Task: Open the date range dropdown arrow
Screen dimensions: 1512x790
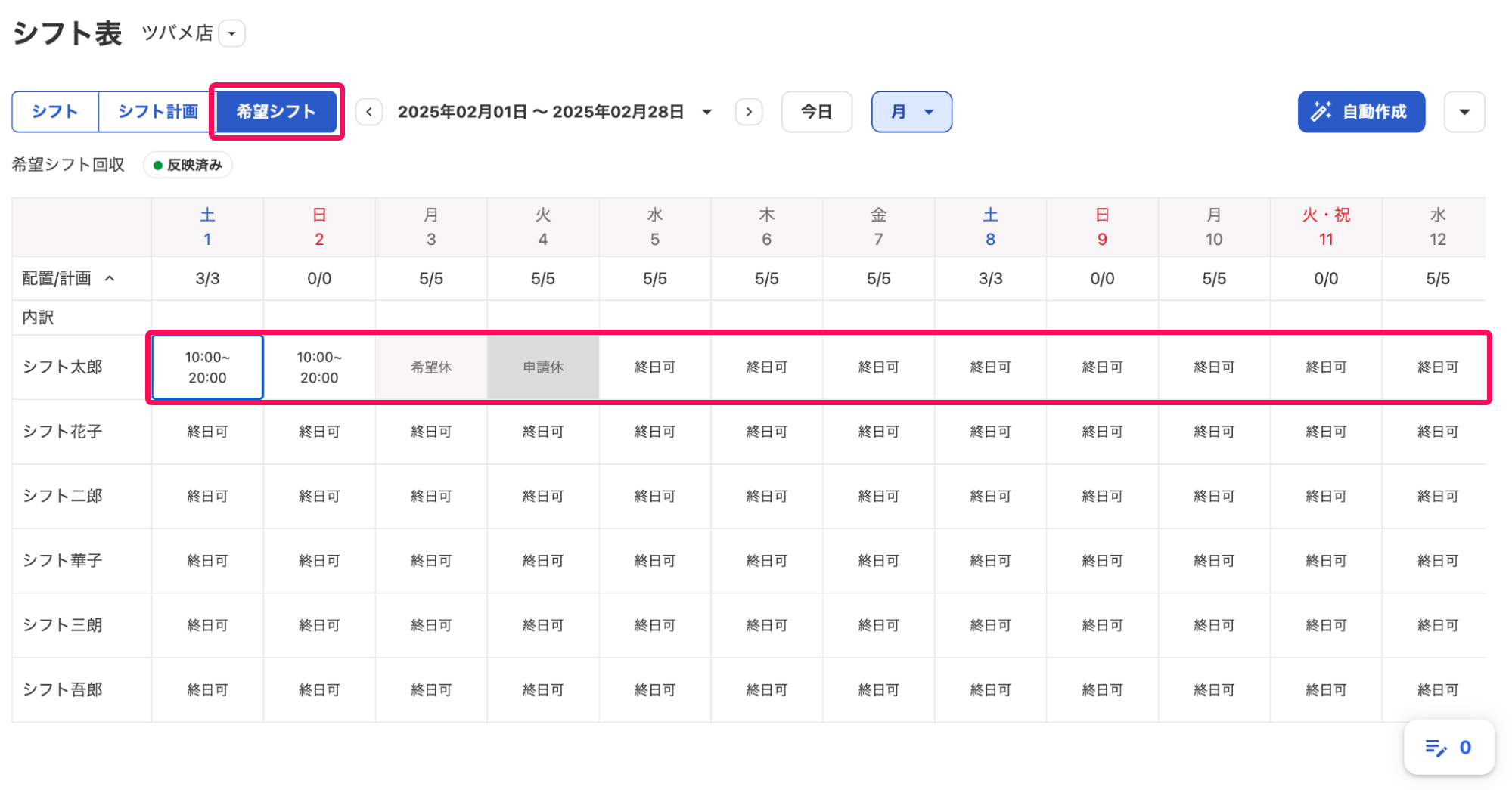Action: point(707,112)
